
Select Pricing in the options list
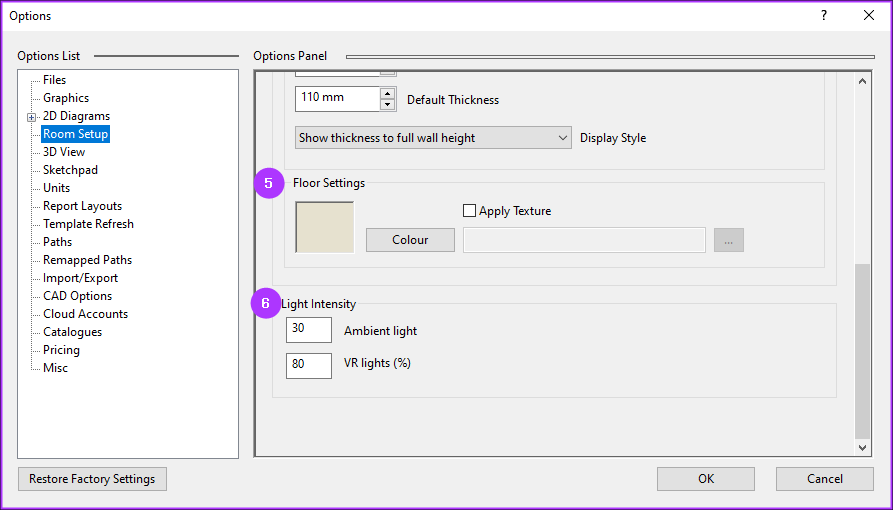62,350
